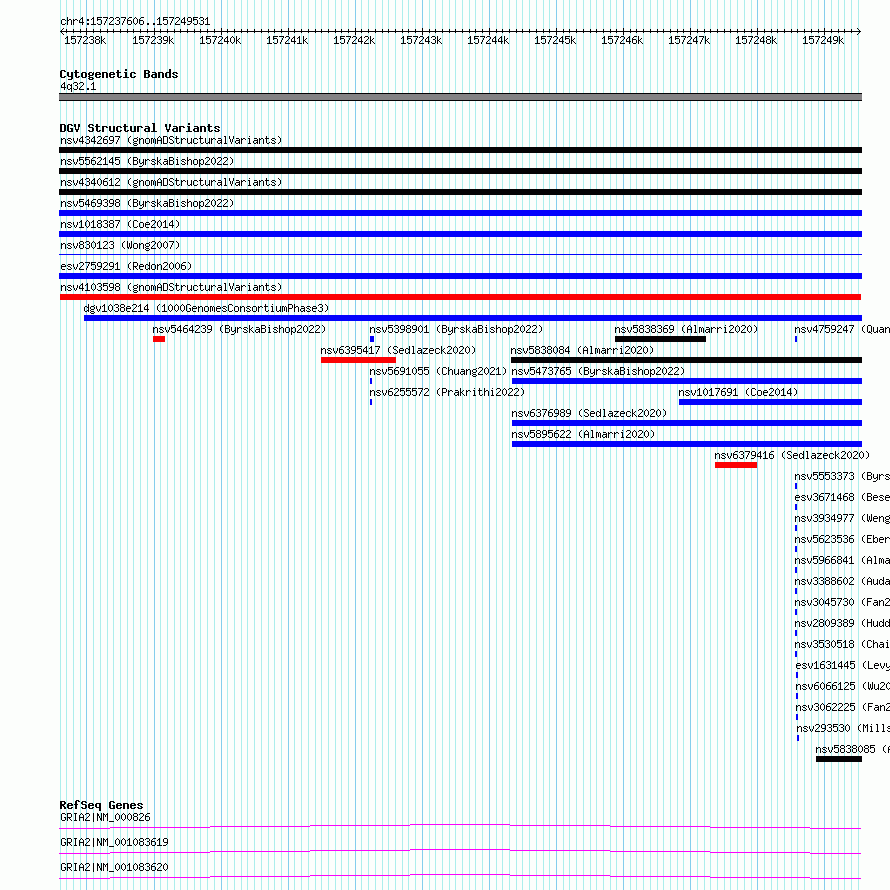Open the nsv5966841 variant label
890x890 pixels.
point(842,560)
